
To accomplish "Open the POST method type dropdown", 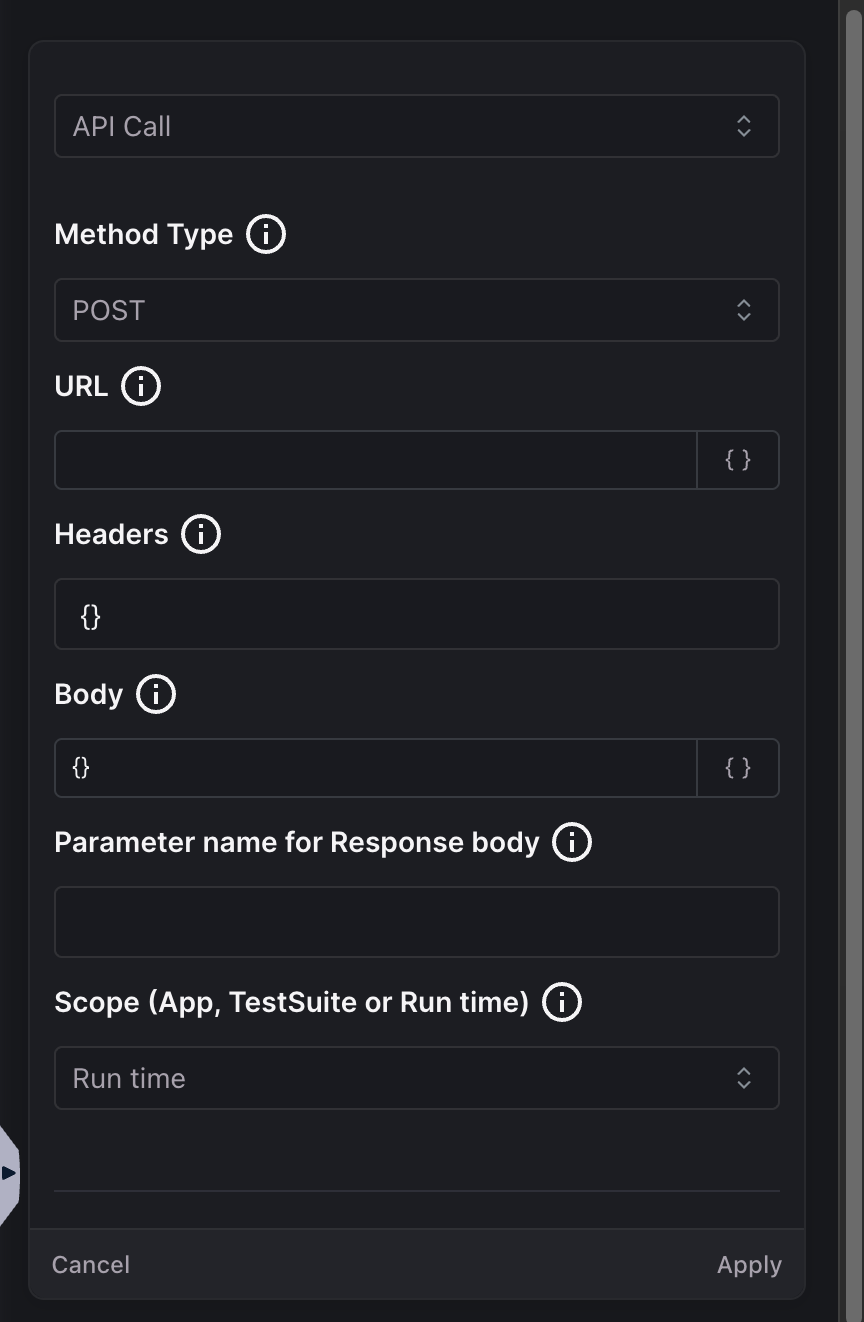I will [417, 310].
